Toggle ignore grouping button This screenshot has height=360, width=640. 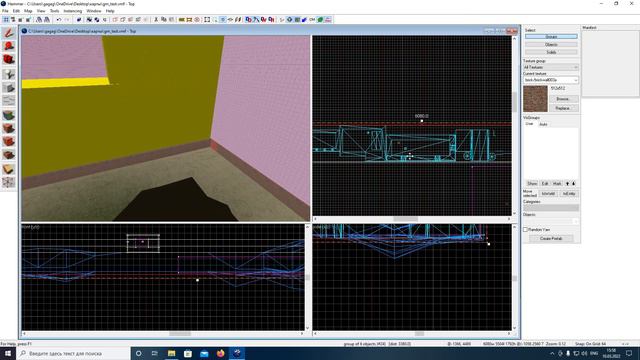click(x=104, y=20)
